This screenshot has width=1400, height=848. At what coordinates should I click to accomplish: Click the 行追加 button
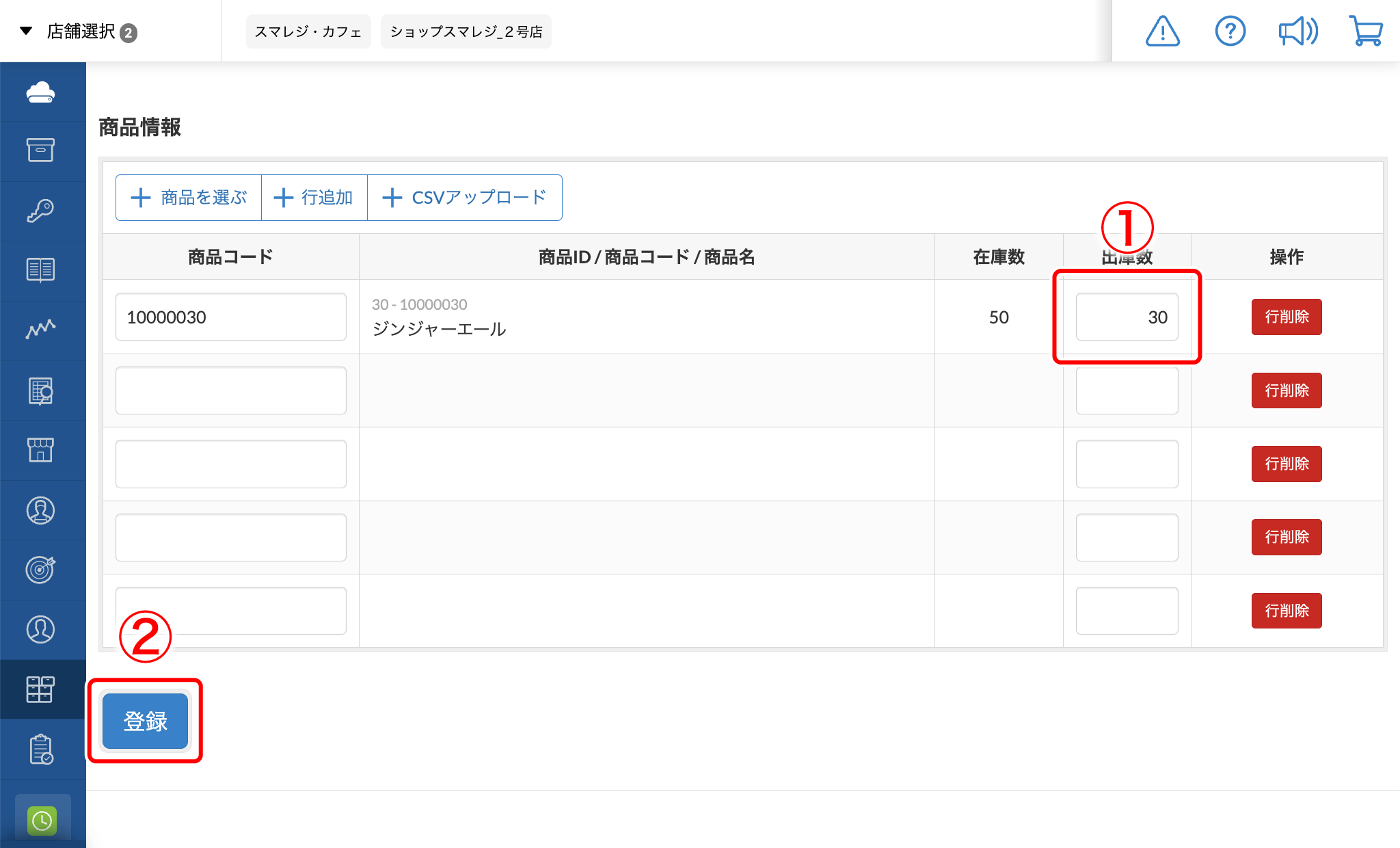coord(314,198)
